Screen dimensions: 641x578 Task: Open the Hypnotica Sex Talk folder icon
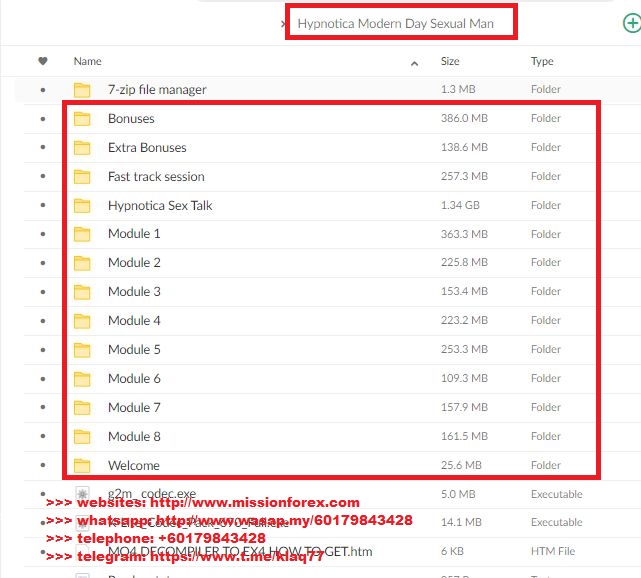(x=82, y=206)
